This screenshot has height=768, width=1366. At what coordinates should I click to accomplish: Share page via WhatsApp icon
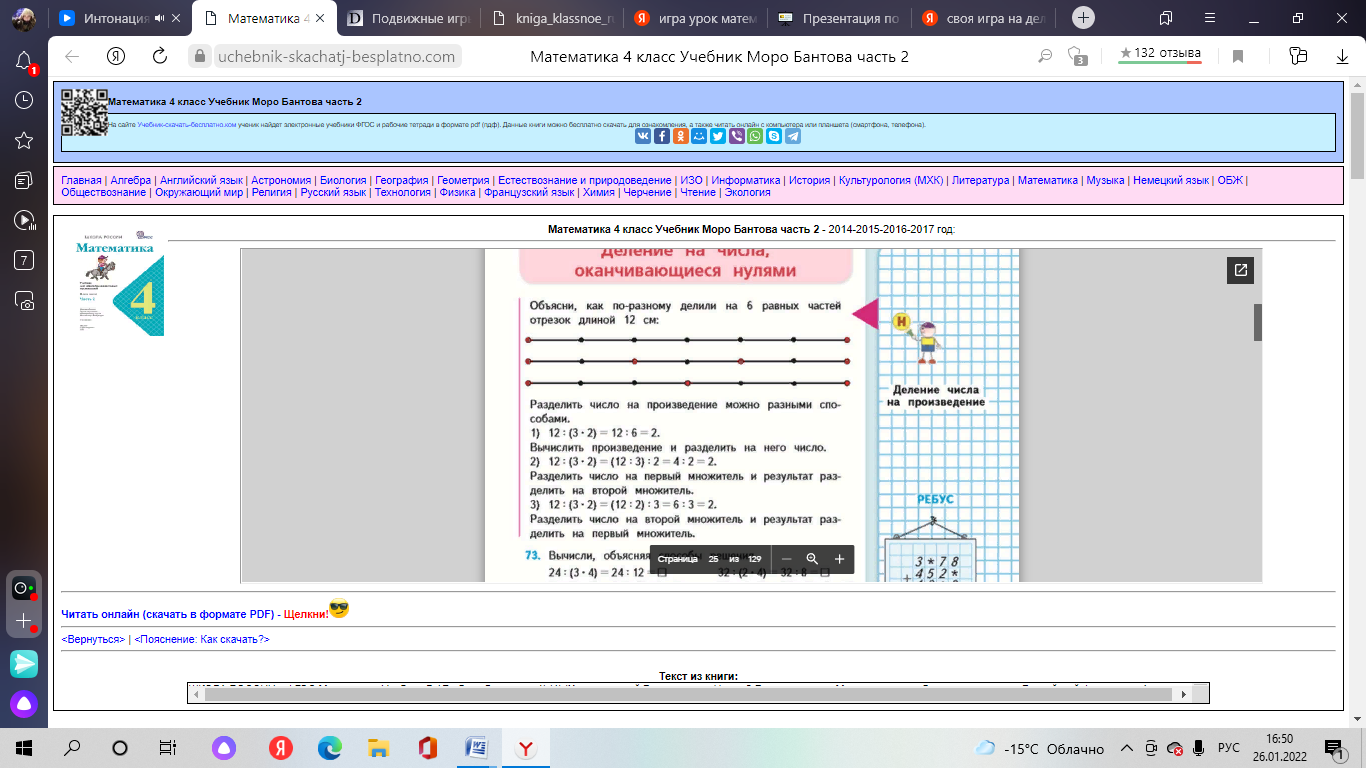pos(755,136)
